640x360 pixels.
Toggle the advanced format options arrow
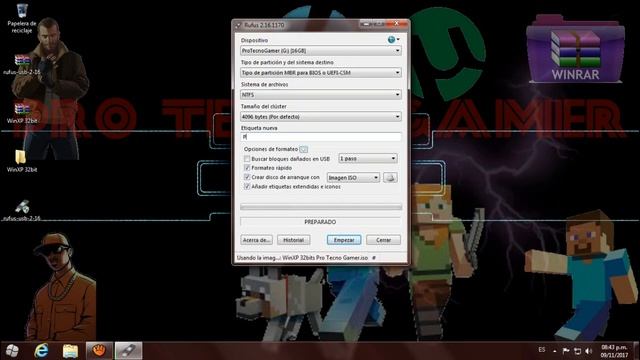(304, 149)
